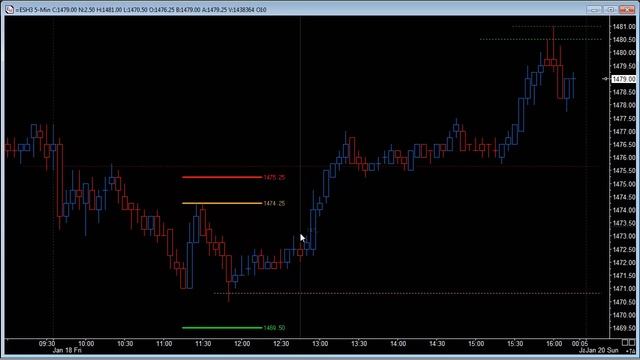640x360 pixels.
Task: Open the chart window icon menu in title bar
Action: click(9, 9)
